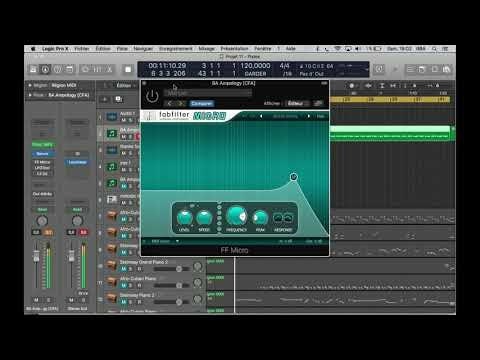The height and width of the screenshot is (360, 480).
Task: Click the Inspector icon in the control bar
Action: [45, 69]
